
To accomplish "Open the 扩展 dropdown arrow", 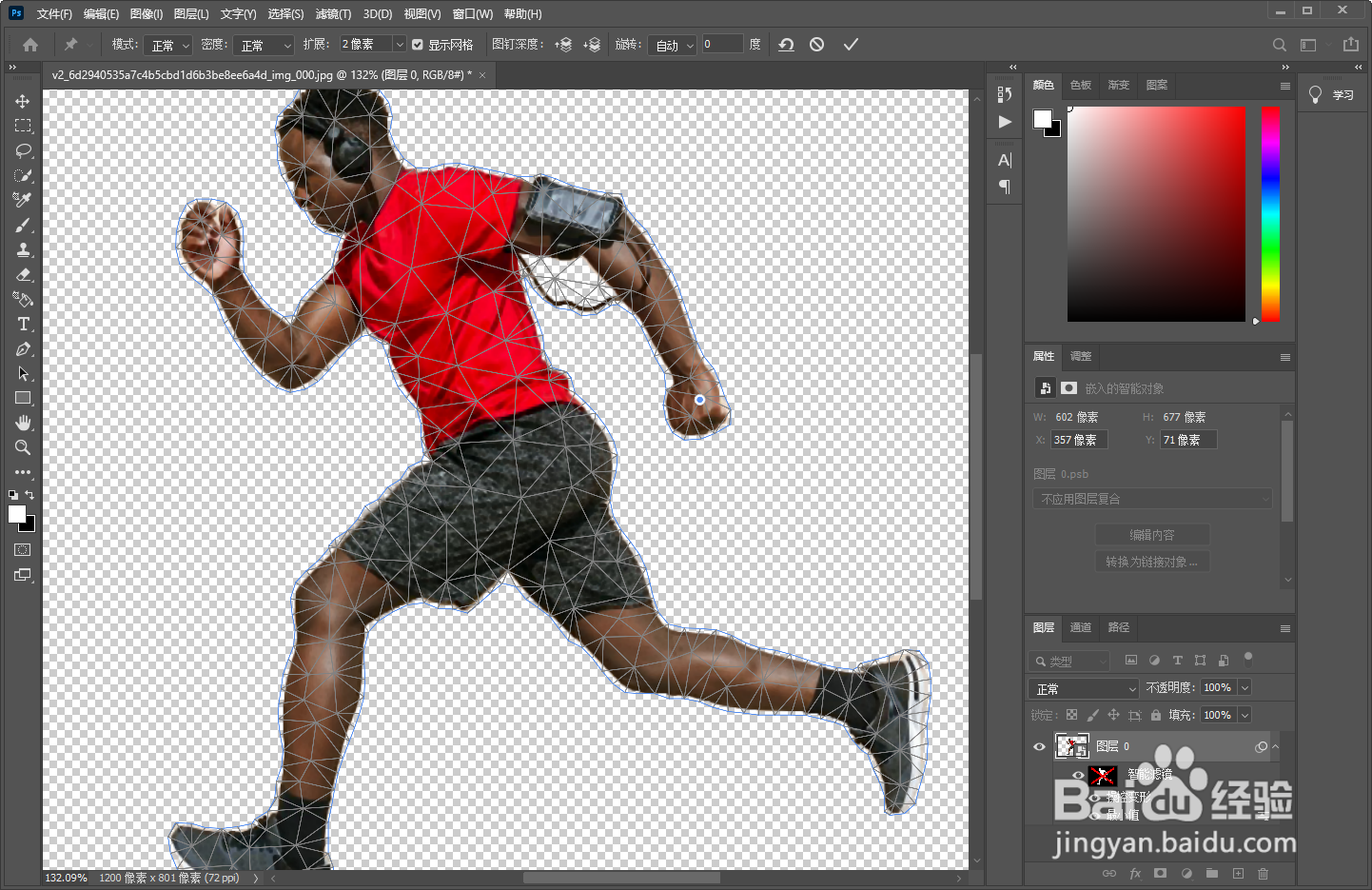I will tap(400, 44).
